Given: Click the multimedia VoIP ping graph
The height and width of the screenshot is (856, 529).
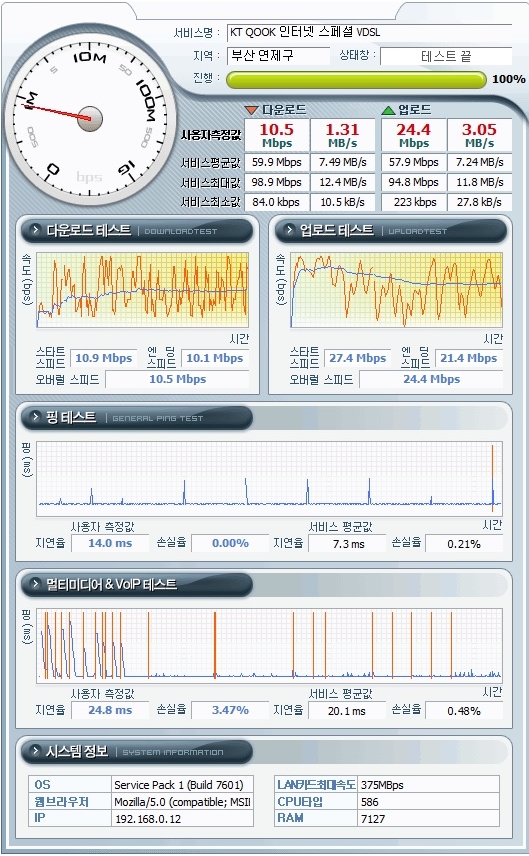Looking at the screenshot, I should [269, 646].
